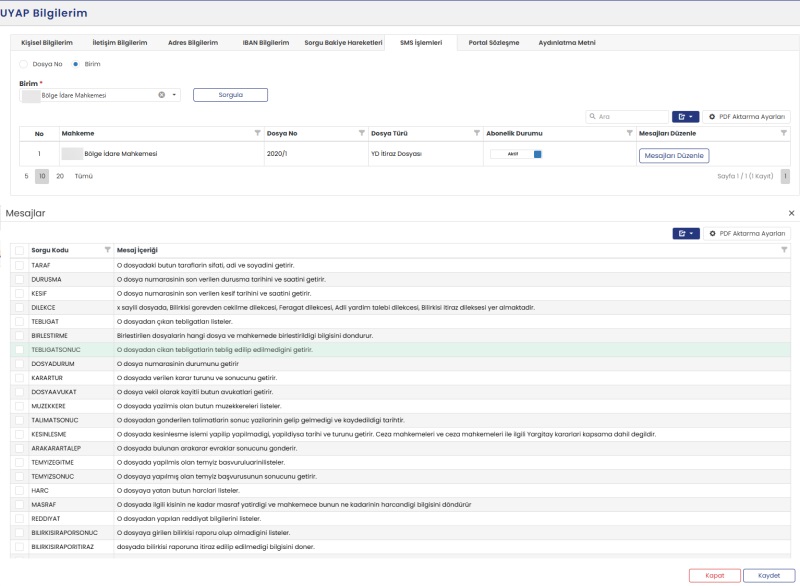This screenshot has width=800, height=586.
Task: Check the TARAF message checkbox
Action: pyautogui.click(x=20, y=265)
